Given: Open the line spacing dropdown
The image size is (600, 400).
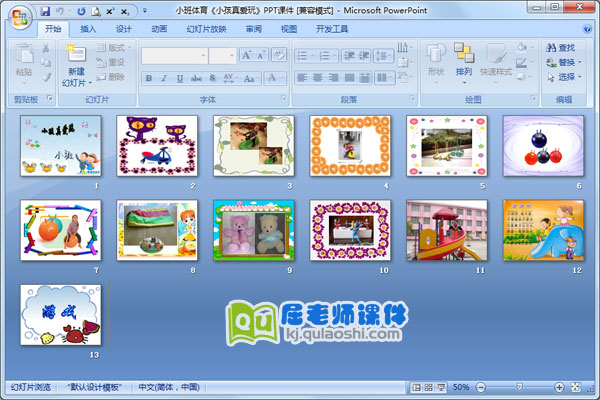Looking at the screenshot, I should click(x=383, y=56).
